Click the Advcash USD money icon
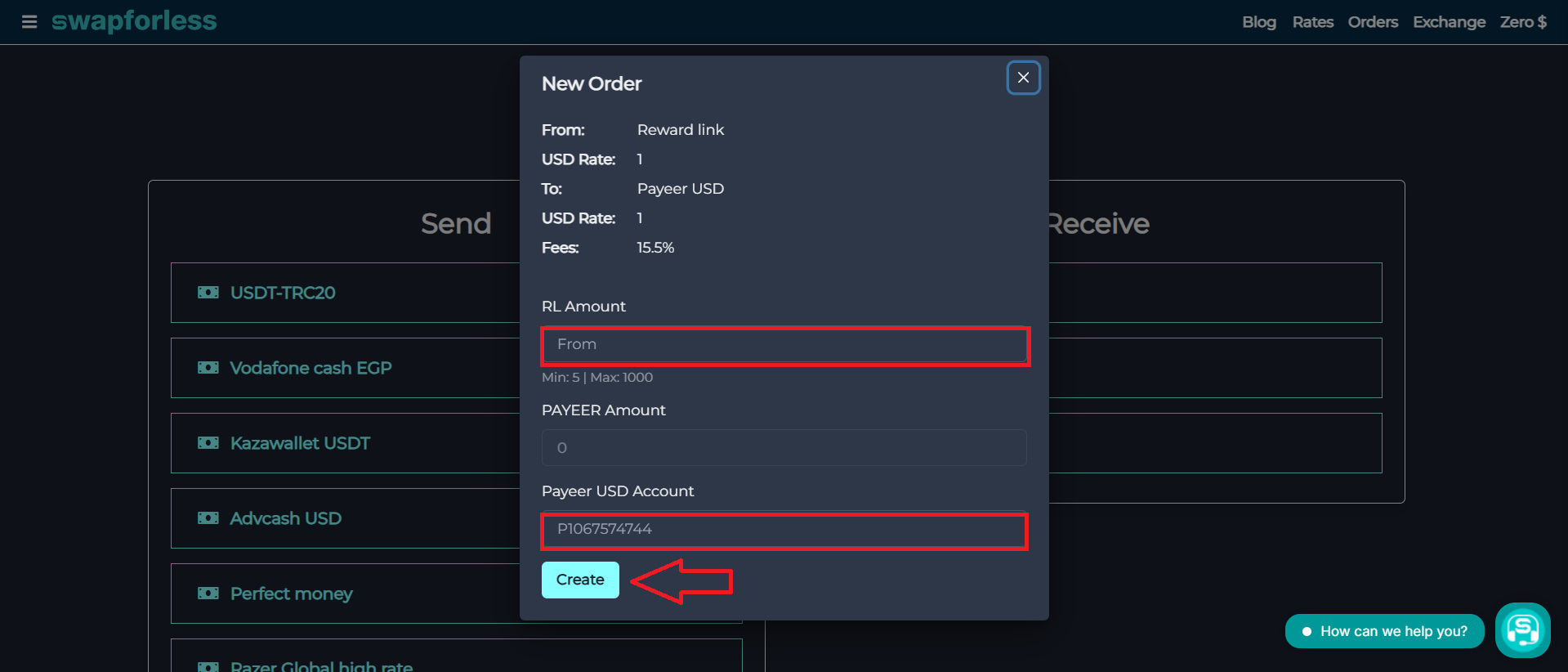 click(208, 518)
